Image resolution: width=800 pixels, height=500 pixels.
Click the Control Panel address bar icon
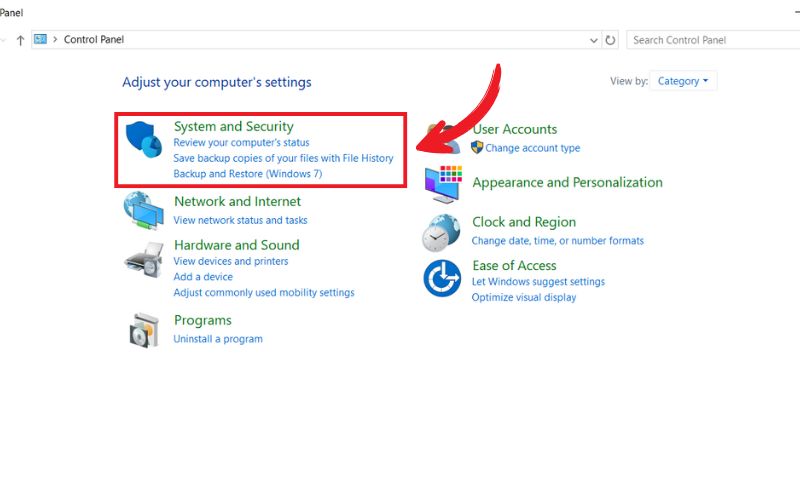click(x=40, y=39)
